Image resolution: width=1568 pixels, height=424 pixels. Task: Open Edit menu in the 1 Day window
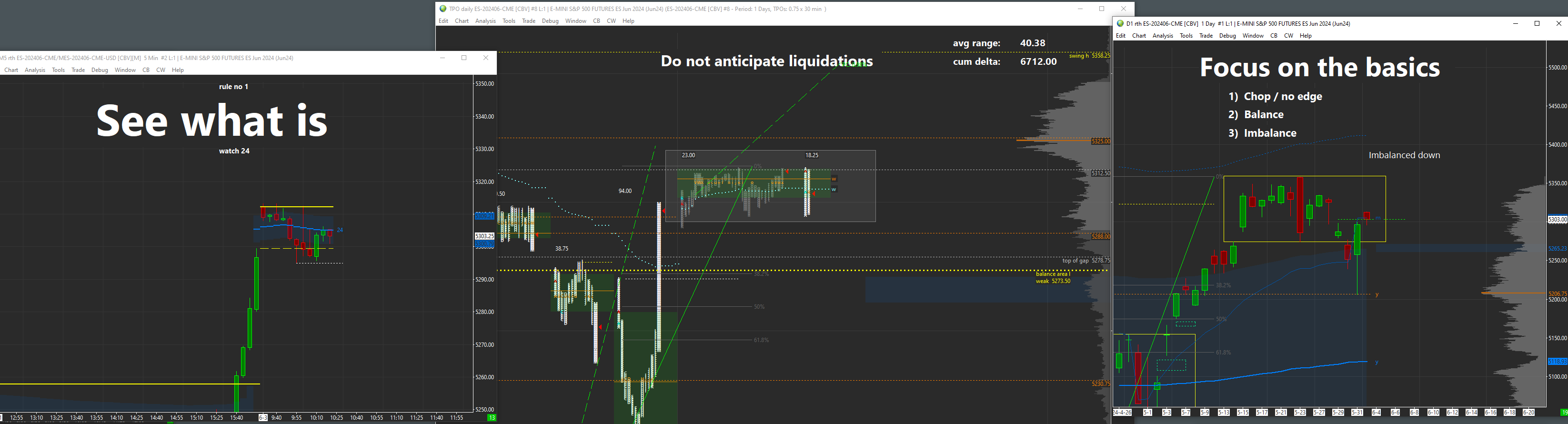(x=1121, y=36)
